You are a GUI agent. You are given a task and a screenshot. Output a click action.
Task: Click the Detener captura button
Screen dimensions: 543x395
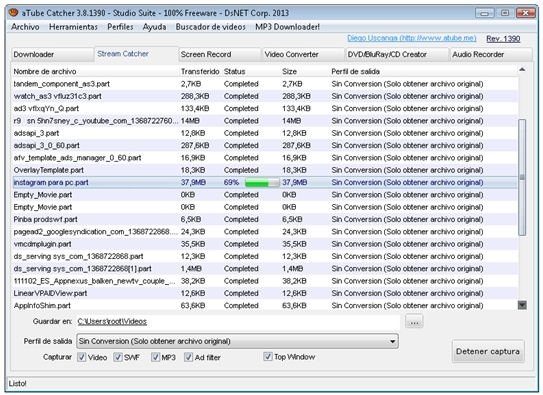488,351
